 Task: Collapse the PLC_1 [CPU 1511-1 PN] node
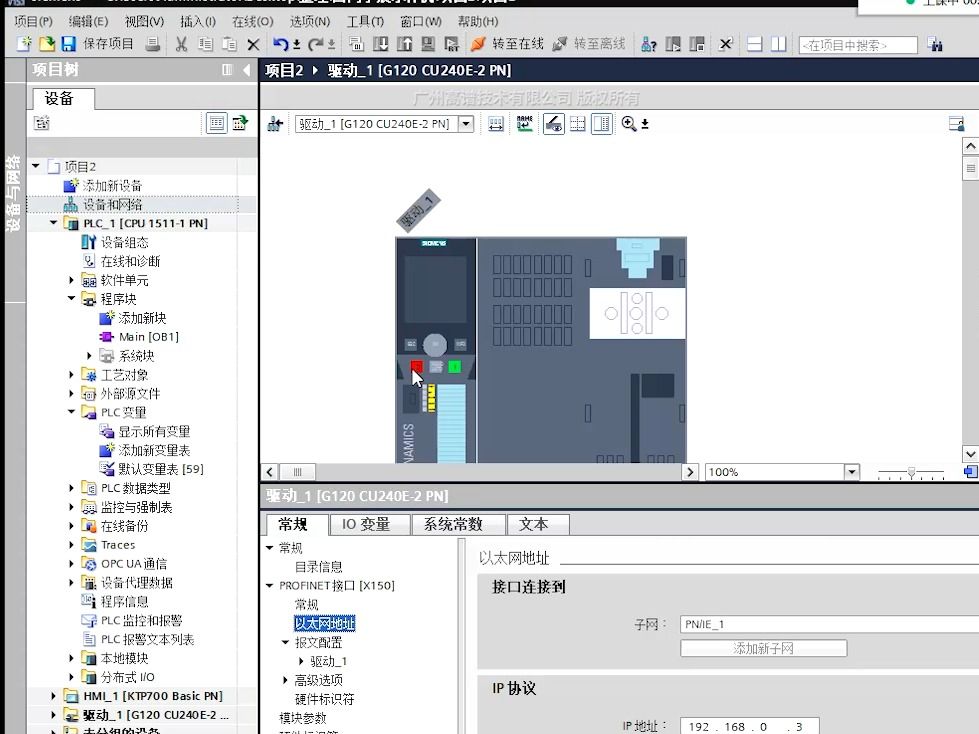(x=54, y=223)
